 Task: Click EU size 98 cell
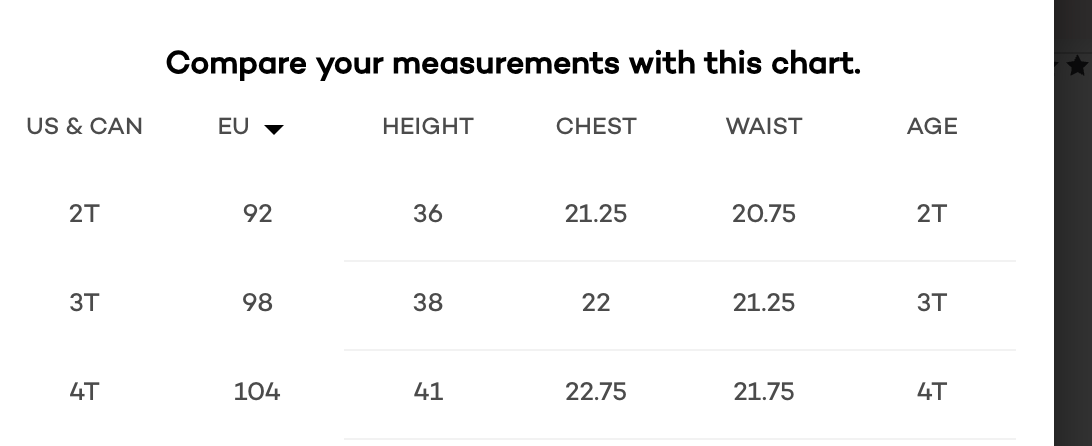(257, 302)
